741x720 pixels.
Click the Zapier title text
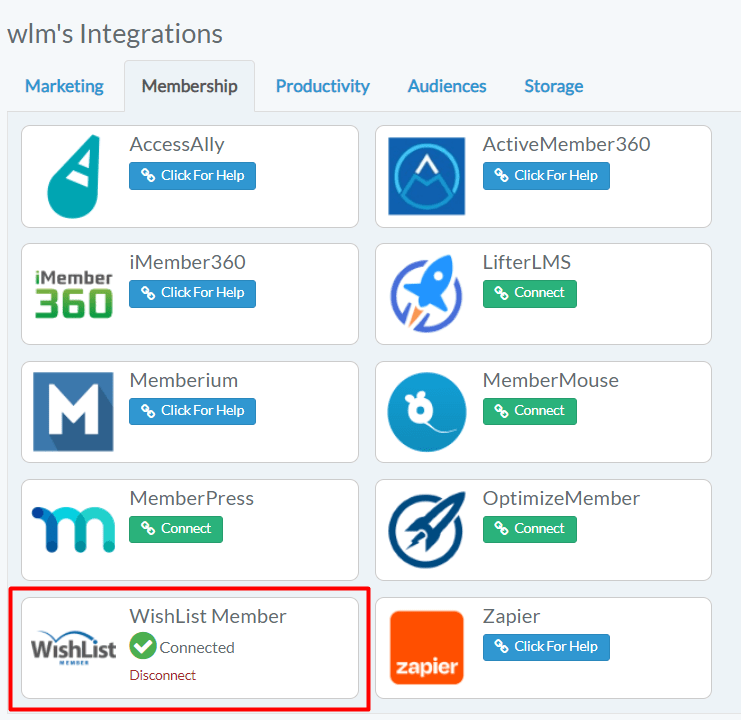tap(511, 617)
